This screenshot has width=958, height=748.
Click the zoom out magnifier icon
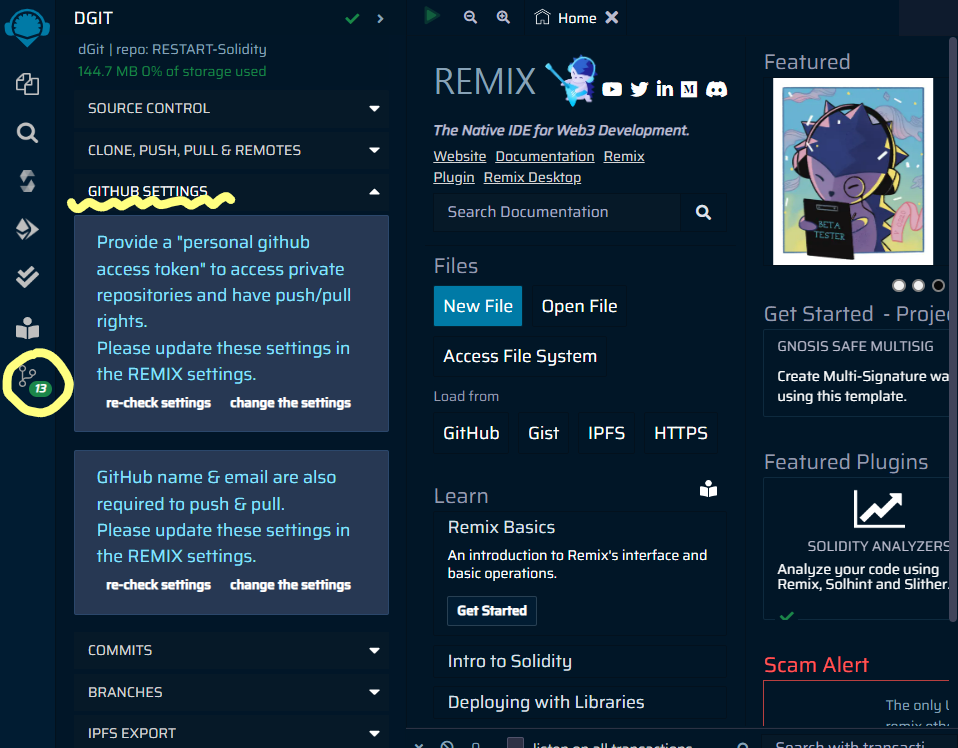click(x=470, y=17)
